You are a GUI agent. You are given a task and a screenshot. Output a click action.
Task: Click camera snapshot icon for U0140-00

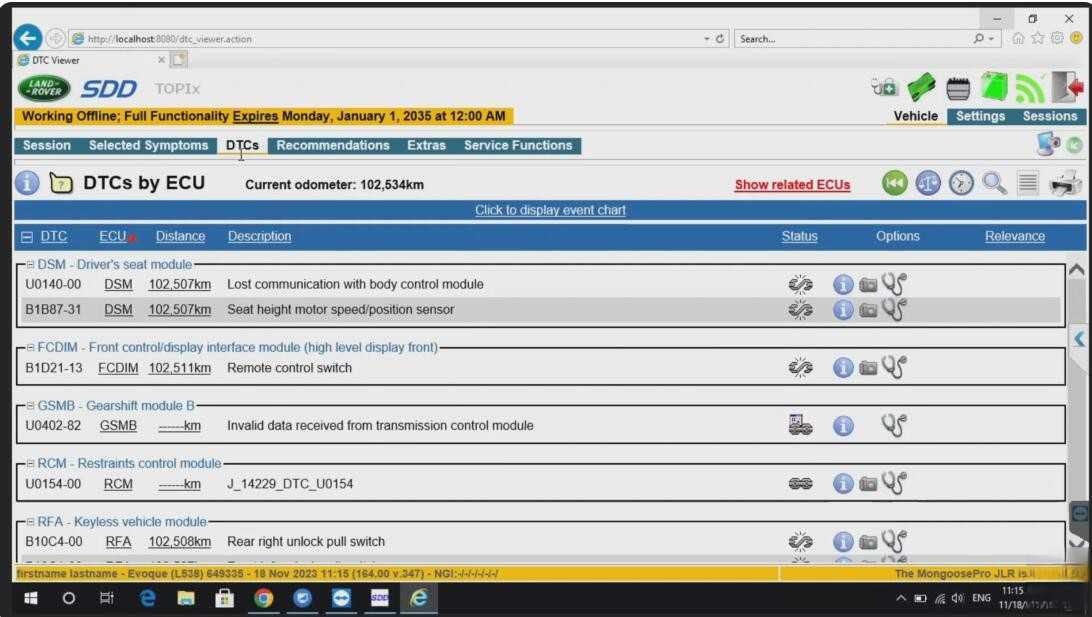868,285
